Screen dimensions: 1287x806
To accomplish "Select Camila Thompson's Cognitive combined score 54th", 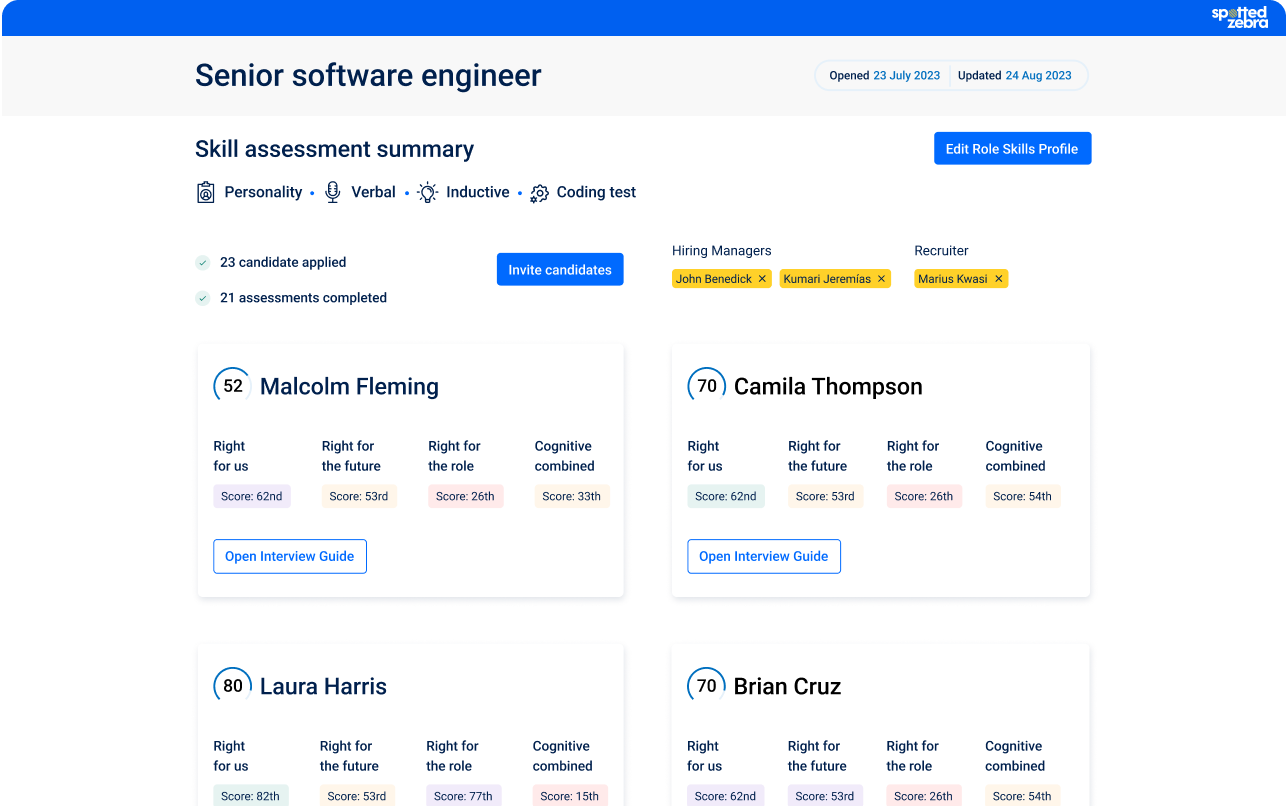I will (x=1023, y=496).
